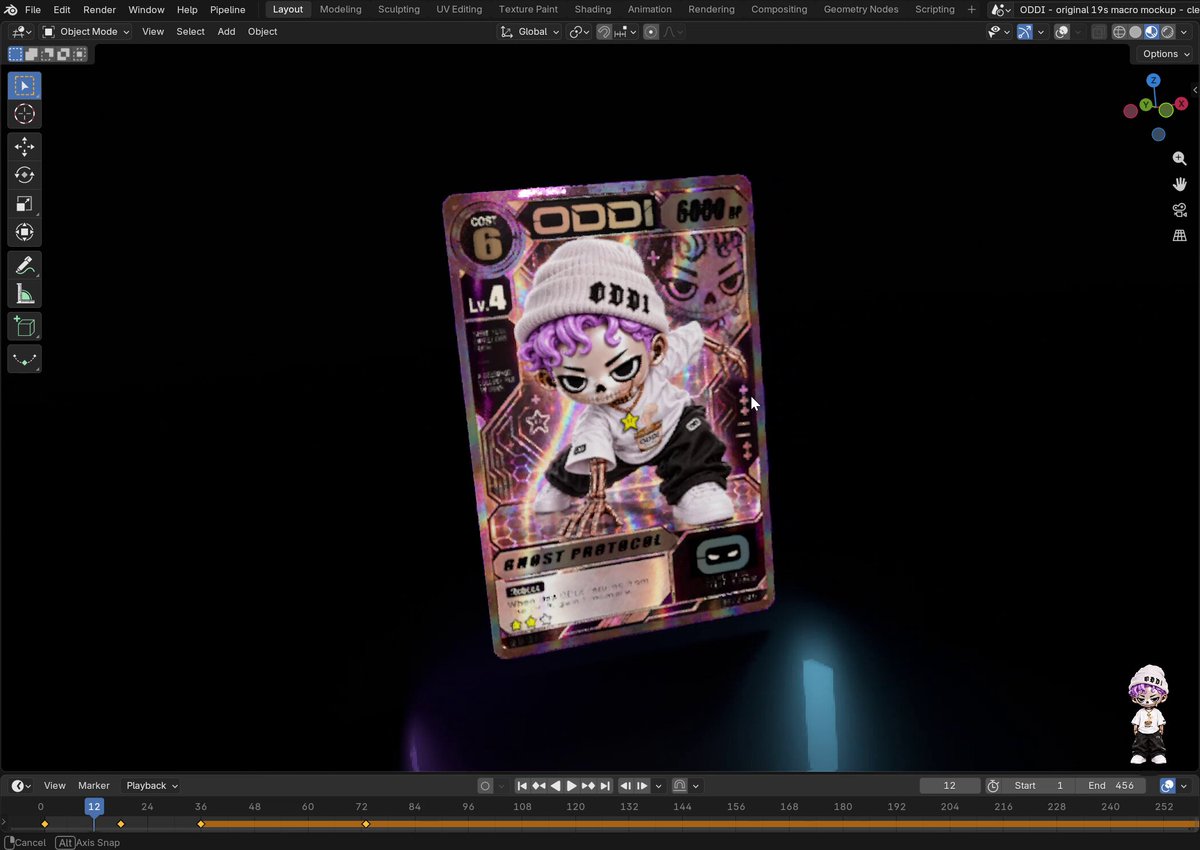Activate the Move tool
Image resolution: width=1200 pixels, height=850 pixels.
25,147
